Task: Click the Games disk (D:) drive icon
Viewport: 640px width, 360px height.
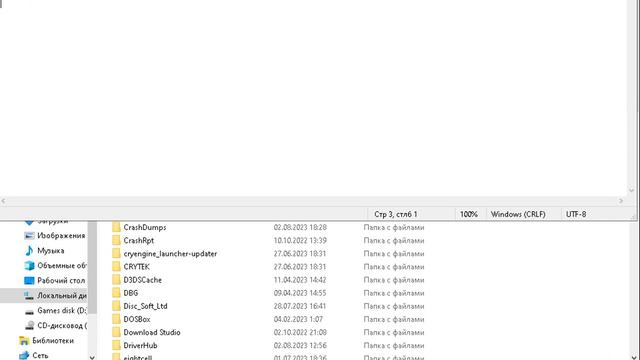Action: click(29, 311)
